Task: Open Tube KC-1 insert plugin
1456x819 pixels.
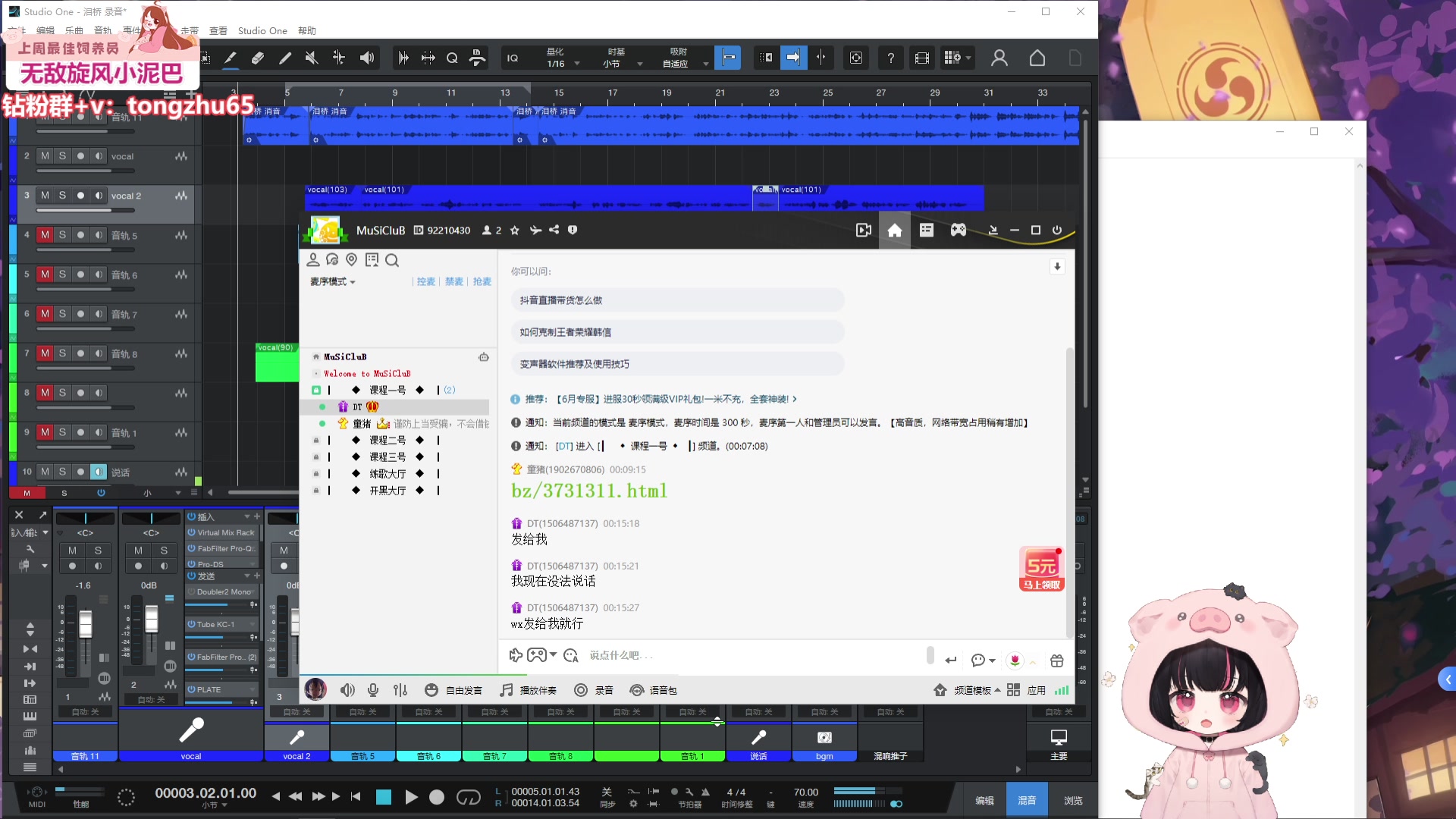Action: pos(222,624)
